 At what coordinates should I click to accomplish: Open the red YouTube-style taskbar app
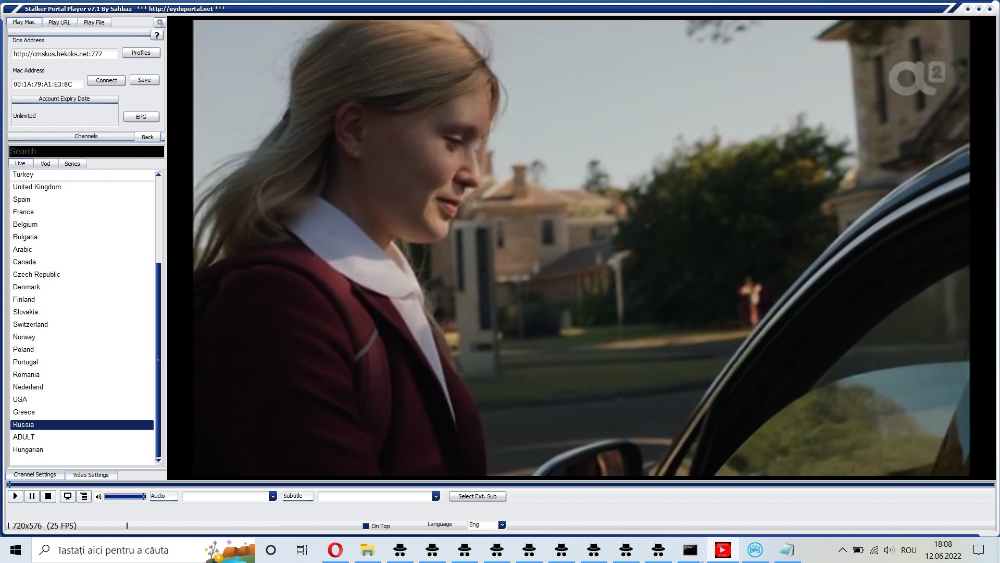723,550
